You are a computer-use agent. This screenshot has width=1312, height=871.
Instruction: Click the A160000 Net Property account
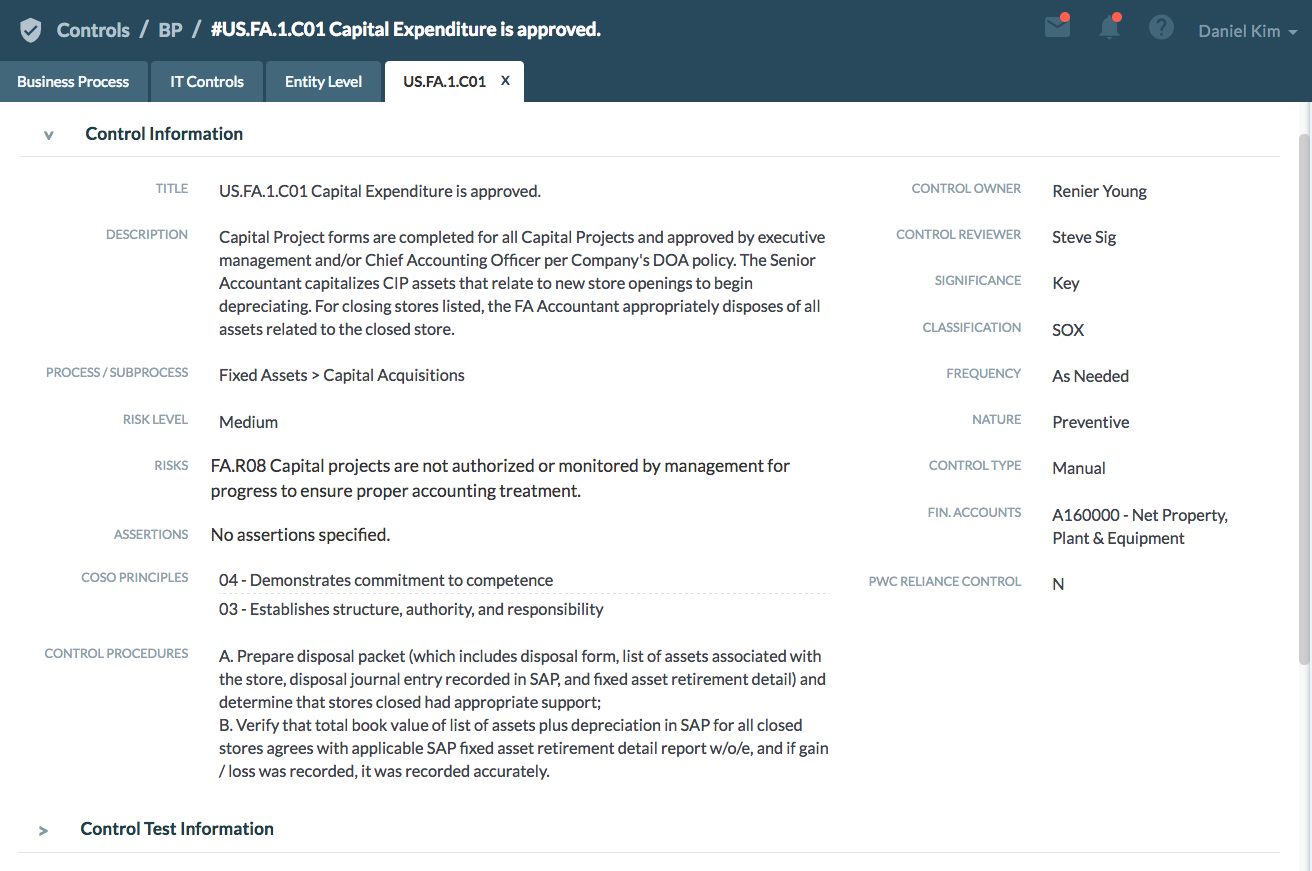(x=1140, y=527)
